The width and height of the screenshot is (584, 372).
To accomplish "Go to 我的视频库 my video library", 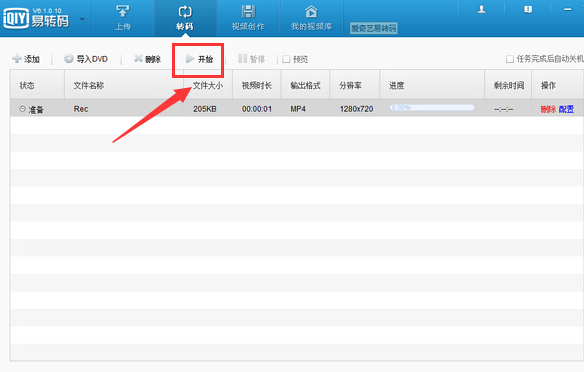I will (311, 18).
